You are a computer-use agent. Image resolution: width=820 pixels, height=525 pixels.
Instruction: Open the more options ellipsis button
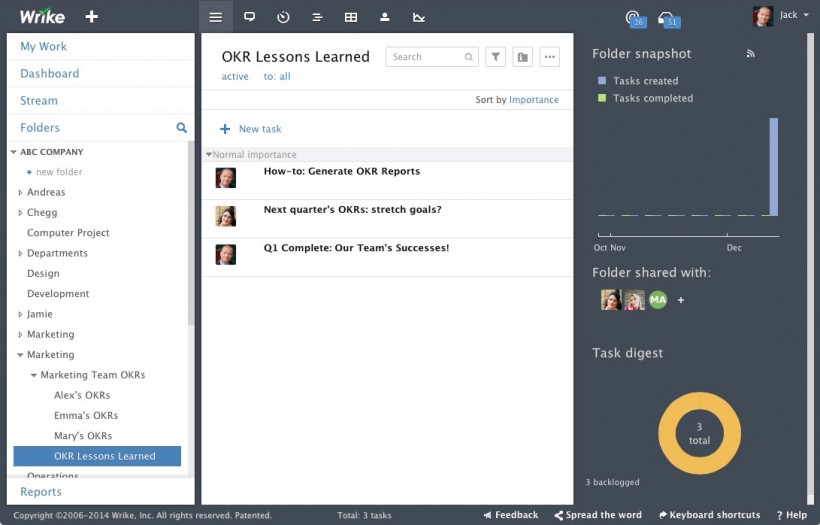pyautogui.click(x=550, y=56)
